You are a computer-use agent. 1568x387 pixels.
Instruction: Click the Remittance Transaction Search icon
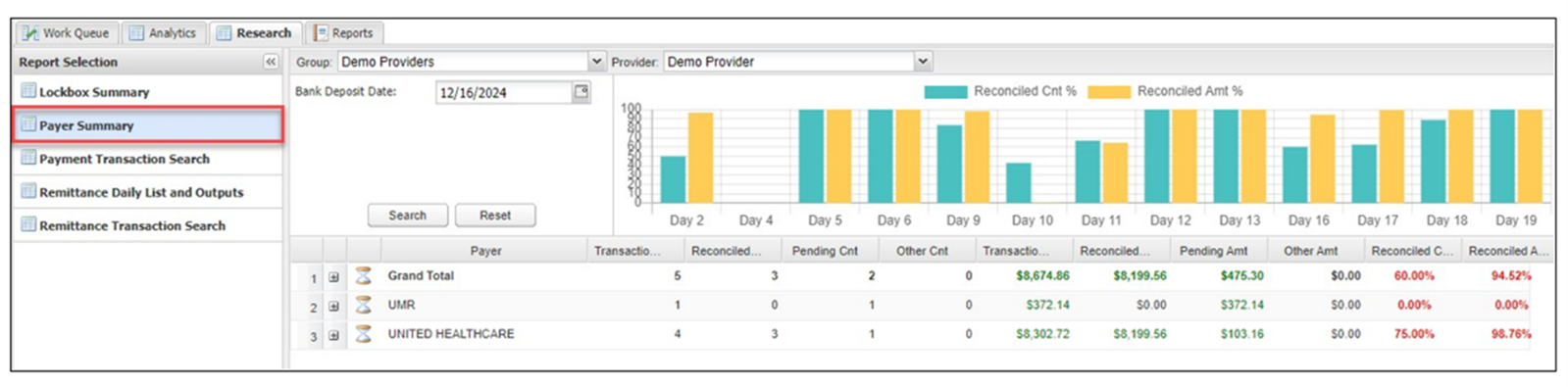[28, 224]
